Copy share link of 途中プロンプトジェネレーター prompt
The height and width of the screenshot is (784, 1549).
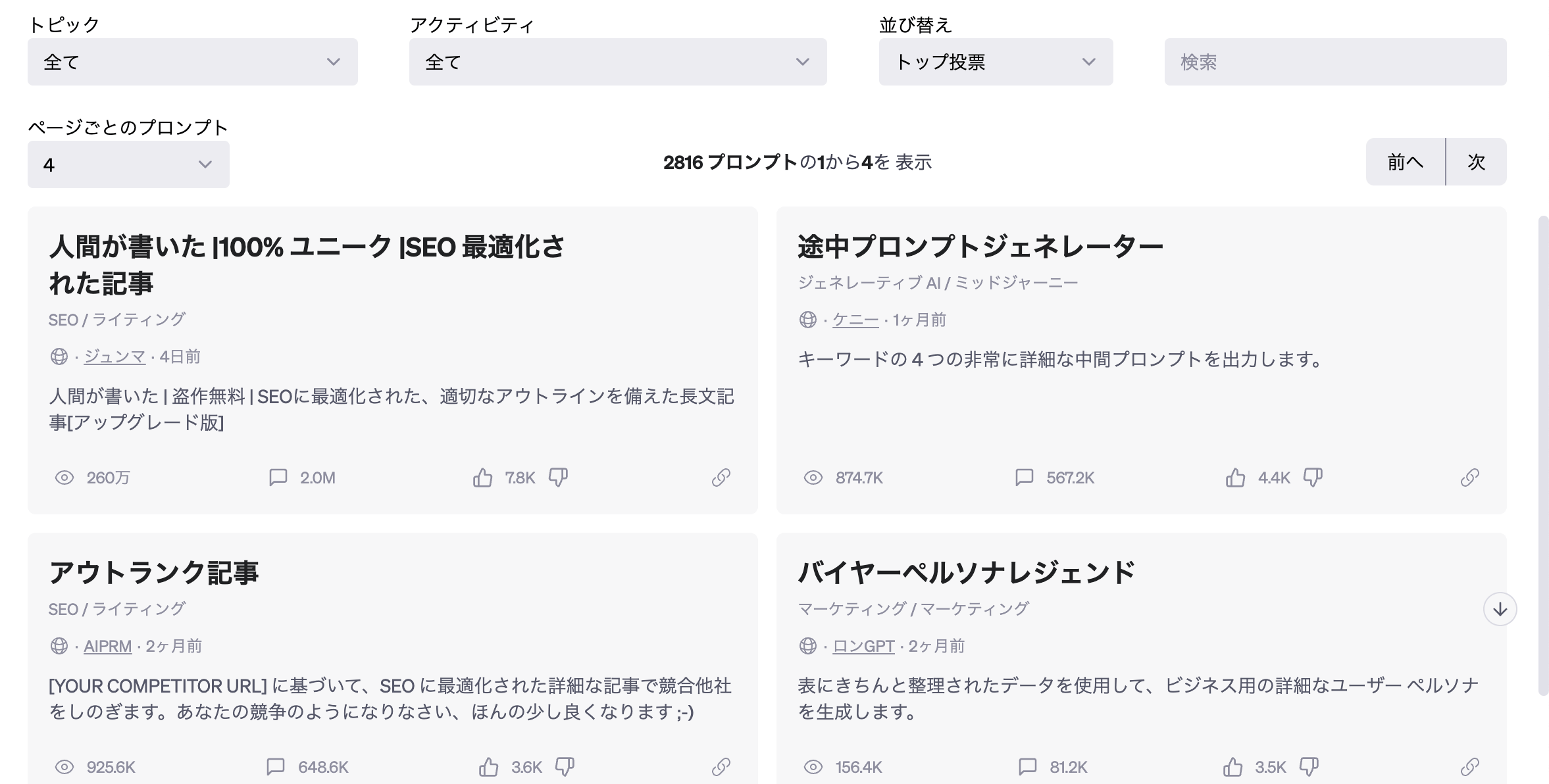(x=1472, y=478)
